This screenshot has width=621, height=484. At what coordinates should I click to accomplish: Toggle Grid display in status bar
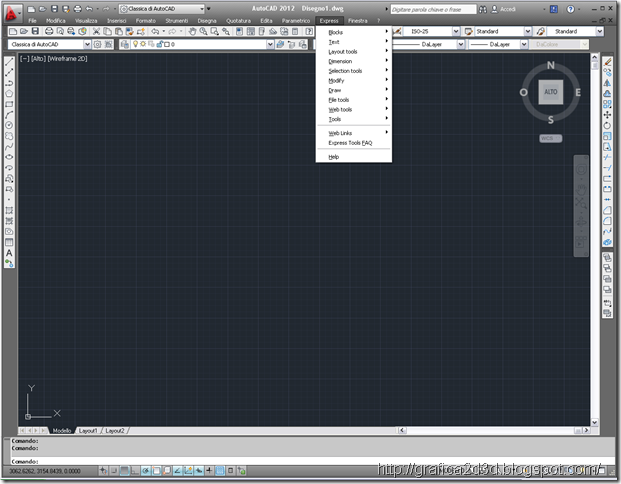coord(124,471)
